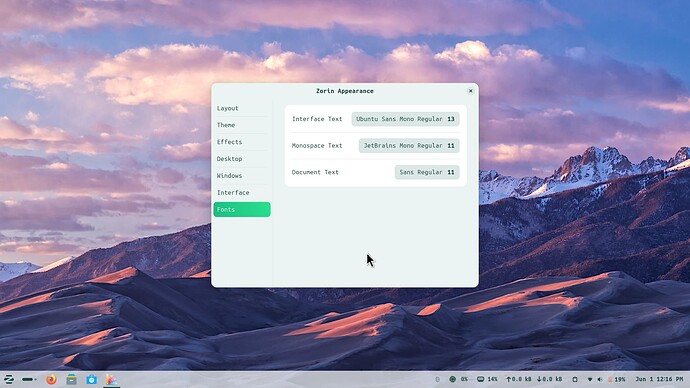The height and width of the screenshot is (388, 690).
Task: Switch to the Theme section
Action: pos(242,125)
